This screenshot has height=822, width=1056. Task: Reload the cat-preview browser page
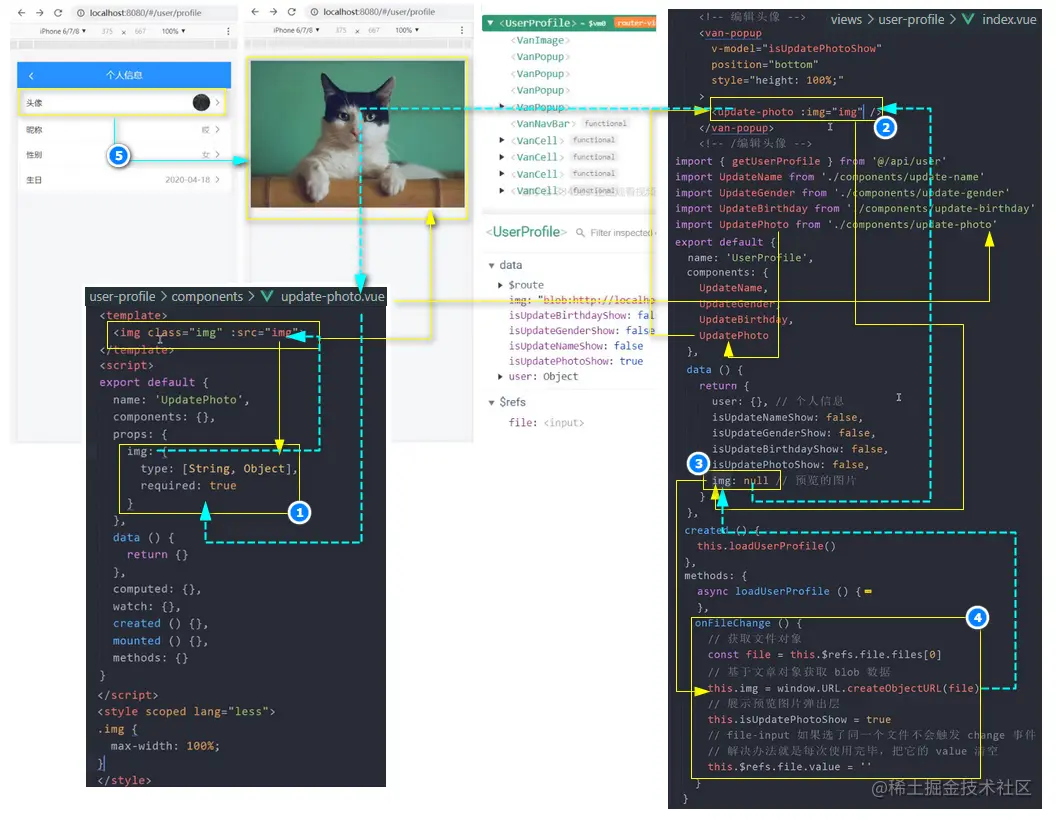292,12
